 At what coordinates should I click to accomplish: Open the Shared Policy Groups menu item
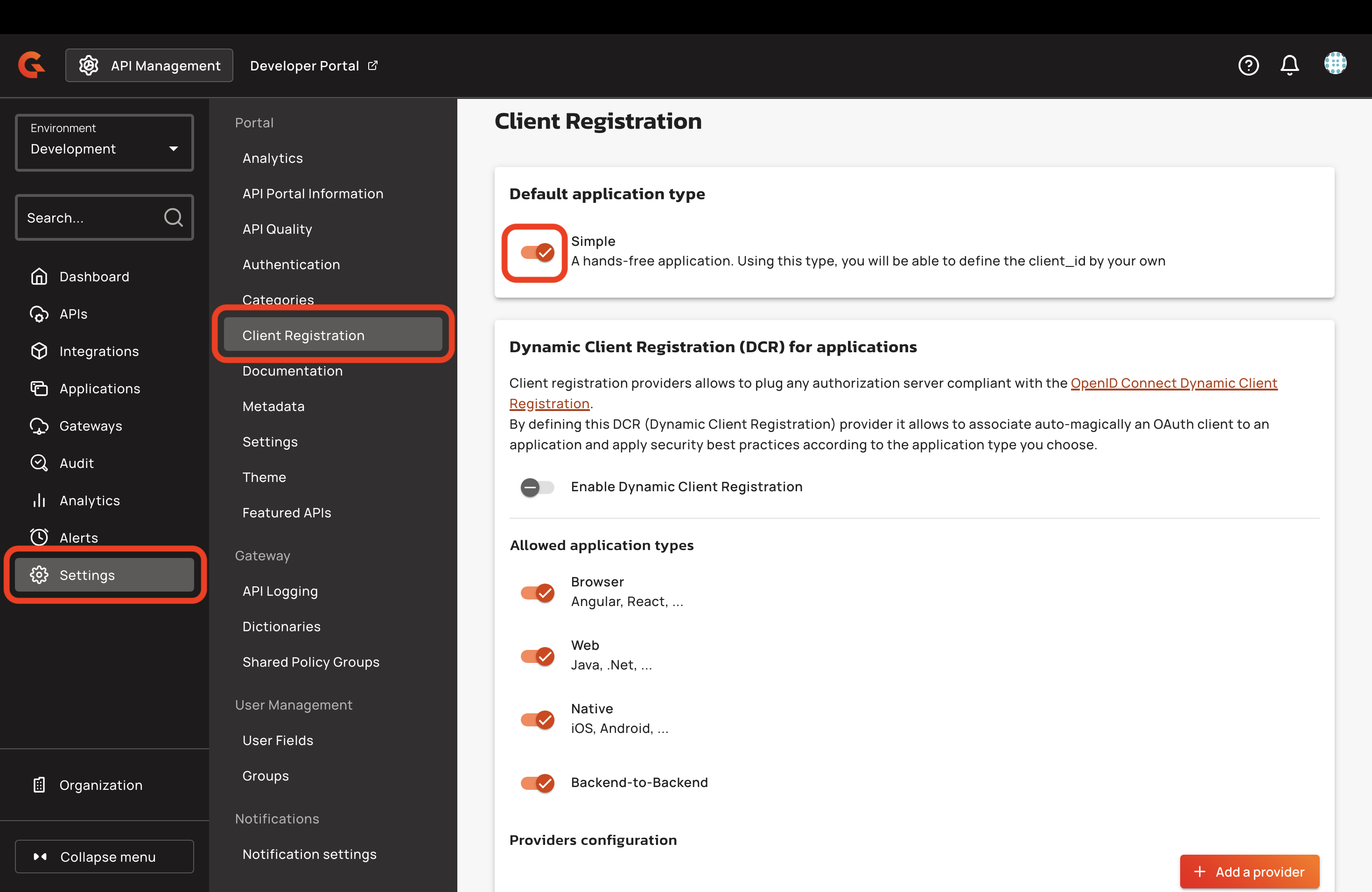click(311, 662)
